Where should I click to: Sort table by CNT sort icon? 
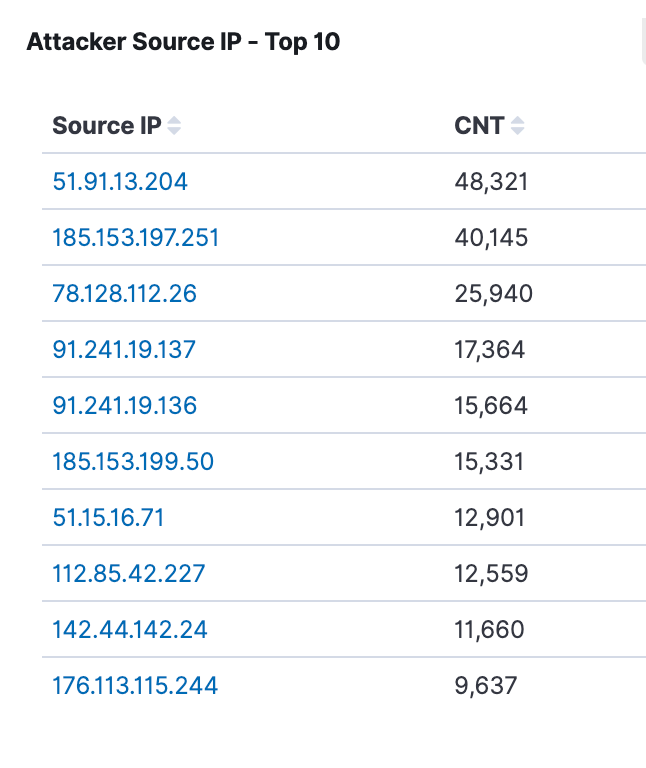(x=517, y=126)
